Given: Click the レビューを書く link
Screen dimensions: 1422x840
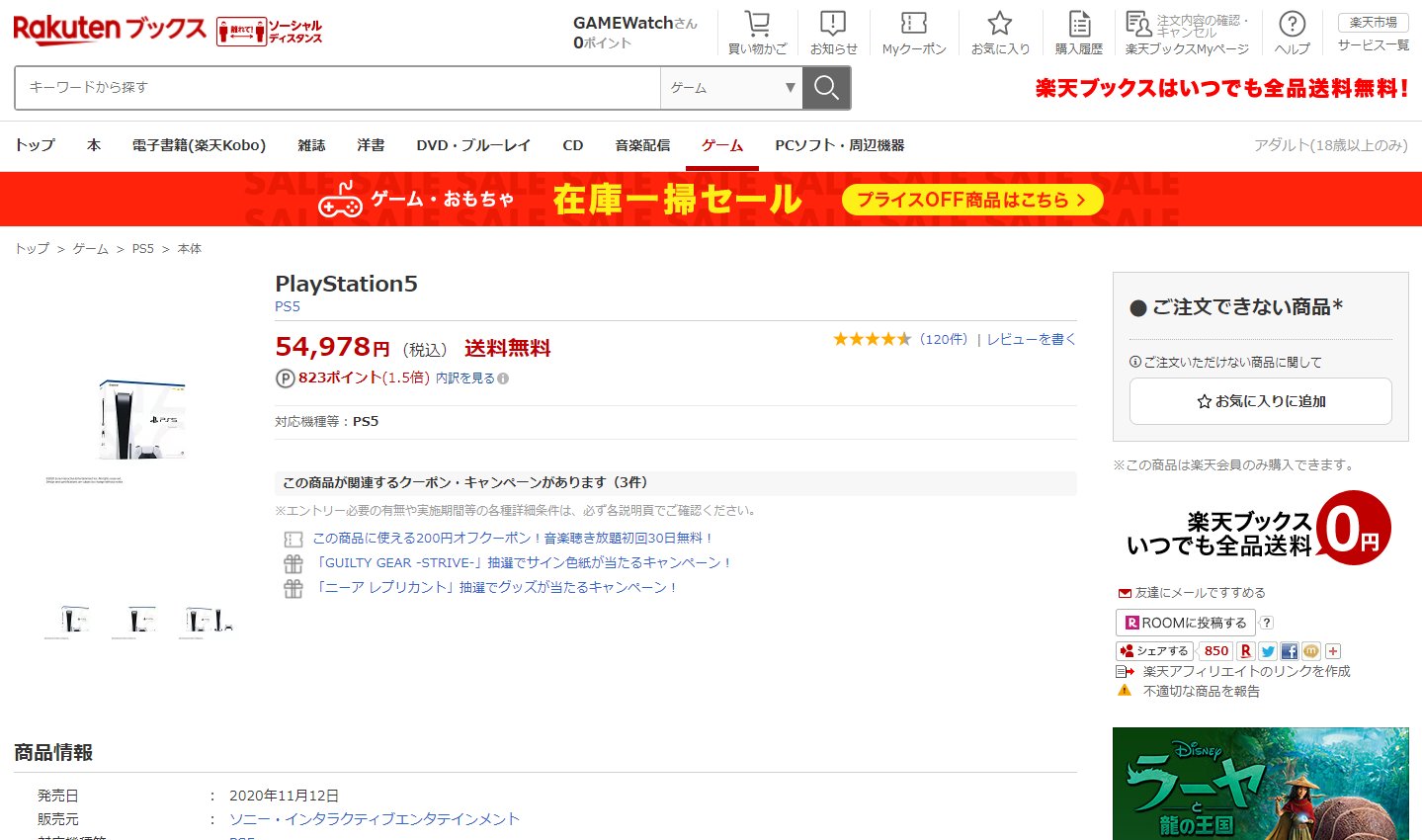Looking at the screenshot, I should (1032, 339).
